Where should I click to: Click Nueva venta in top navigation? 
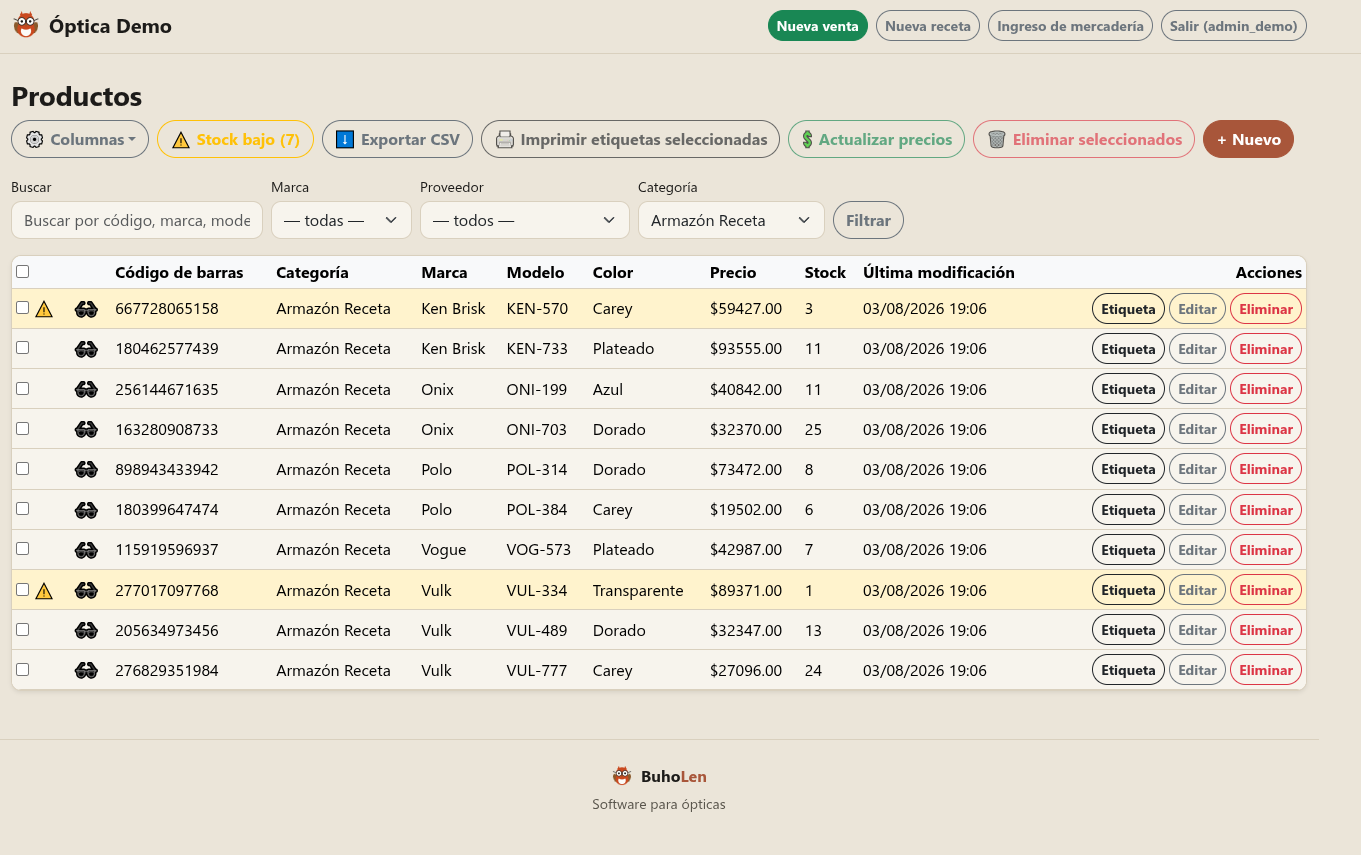(x=818, y=26)
